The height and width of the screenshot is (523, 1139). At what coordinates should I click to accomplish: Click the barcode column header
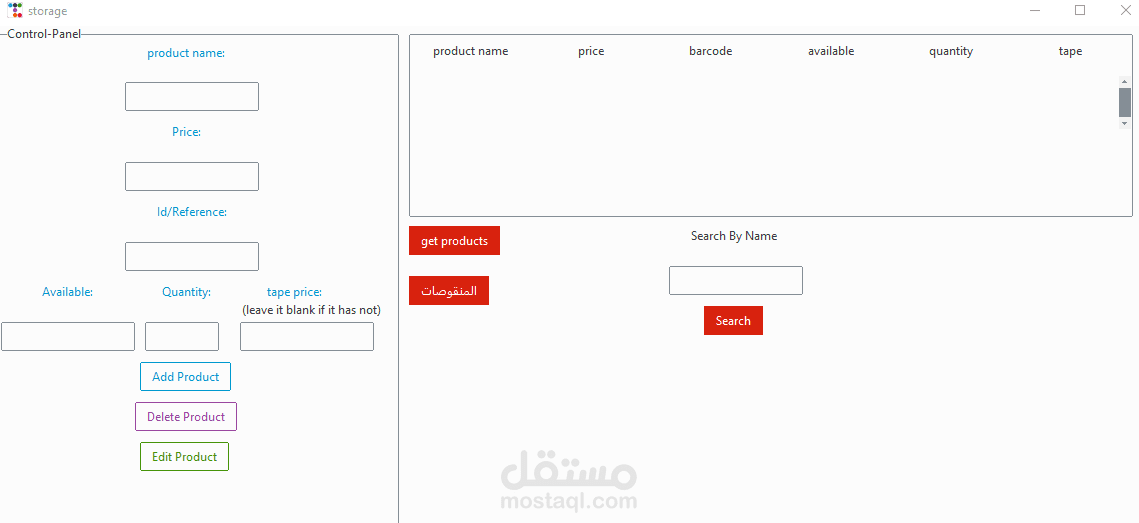(x=710, y=51)
